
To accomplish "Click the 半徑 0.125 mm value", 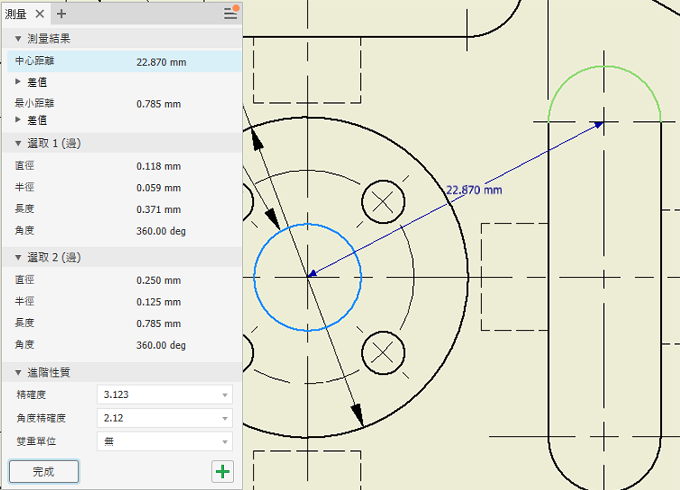I will (158, 302).
